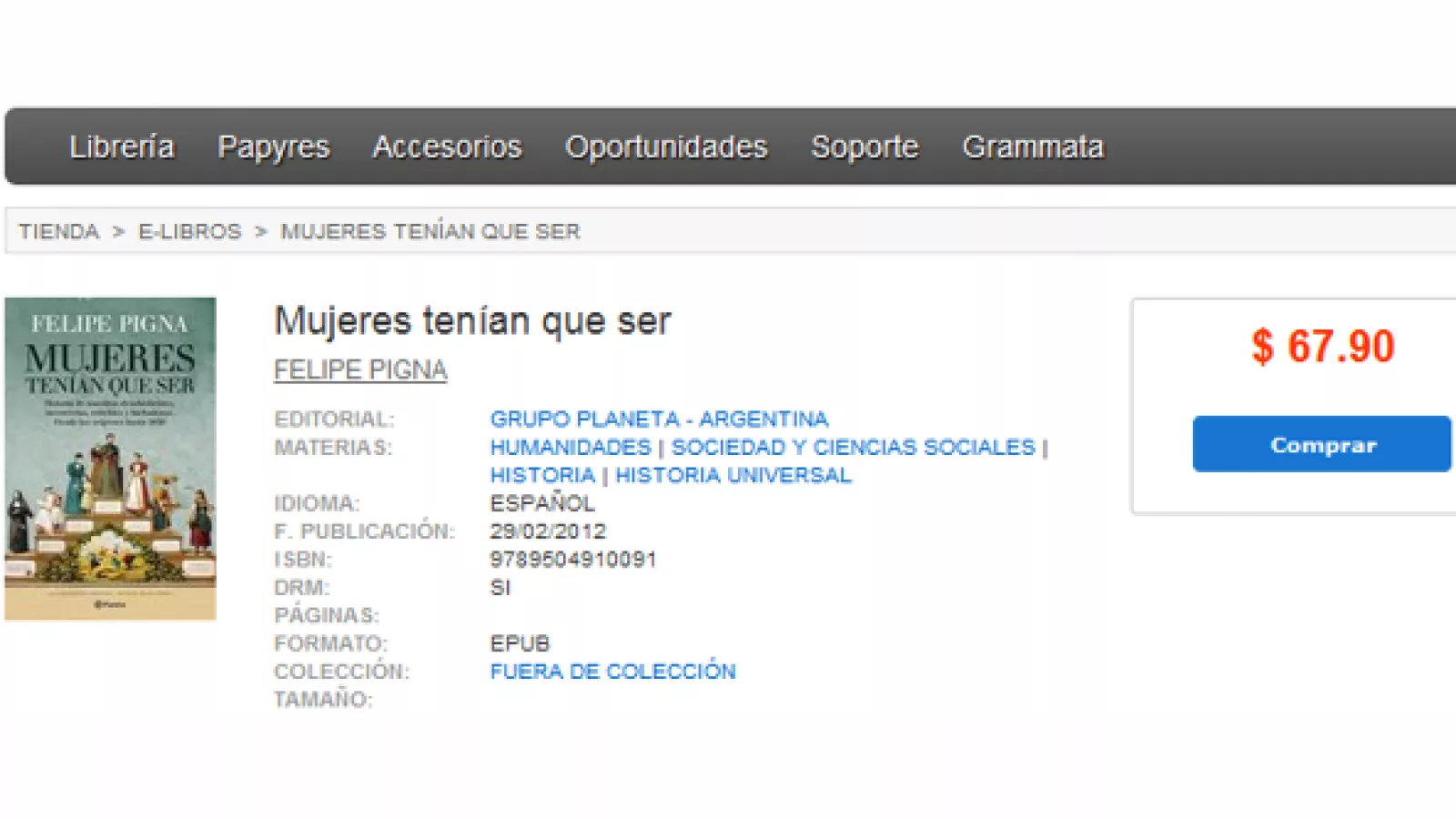Click the red $ 67.90 price

(x=1322, y=347)
